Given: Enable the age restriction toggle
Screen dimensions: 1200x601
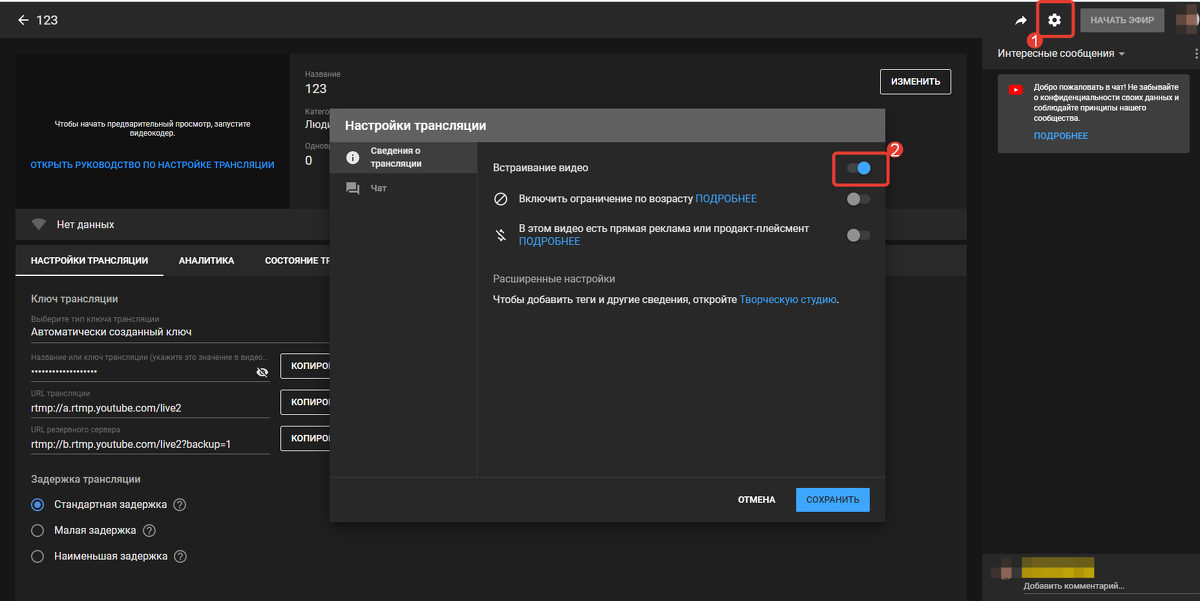Looking at the screenshot, I should pyautogui.click(x=858, y=199).
